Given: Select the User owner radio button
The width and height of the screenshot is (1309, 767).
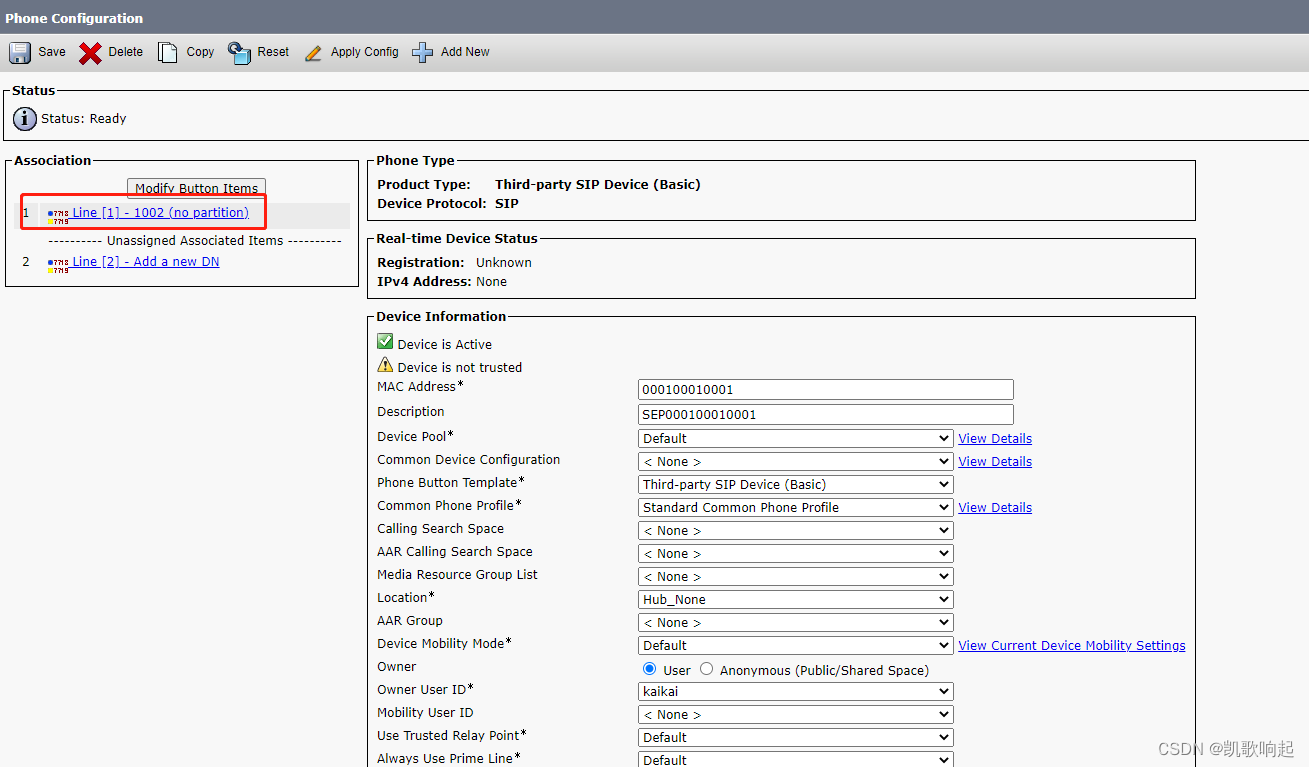Looking at the screenshot, I should (x=651, y=670).
